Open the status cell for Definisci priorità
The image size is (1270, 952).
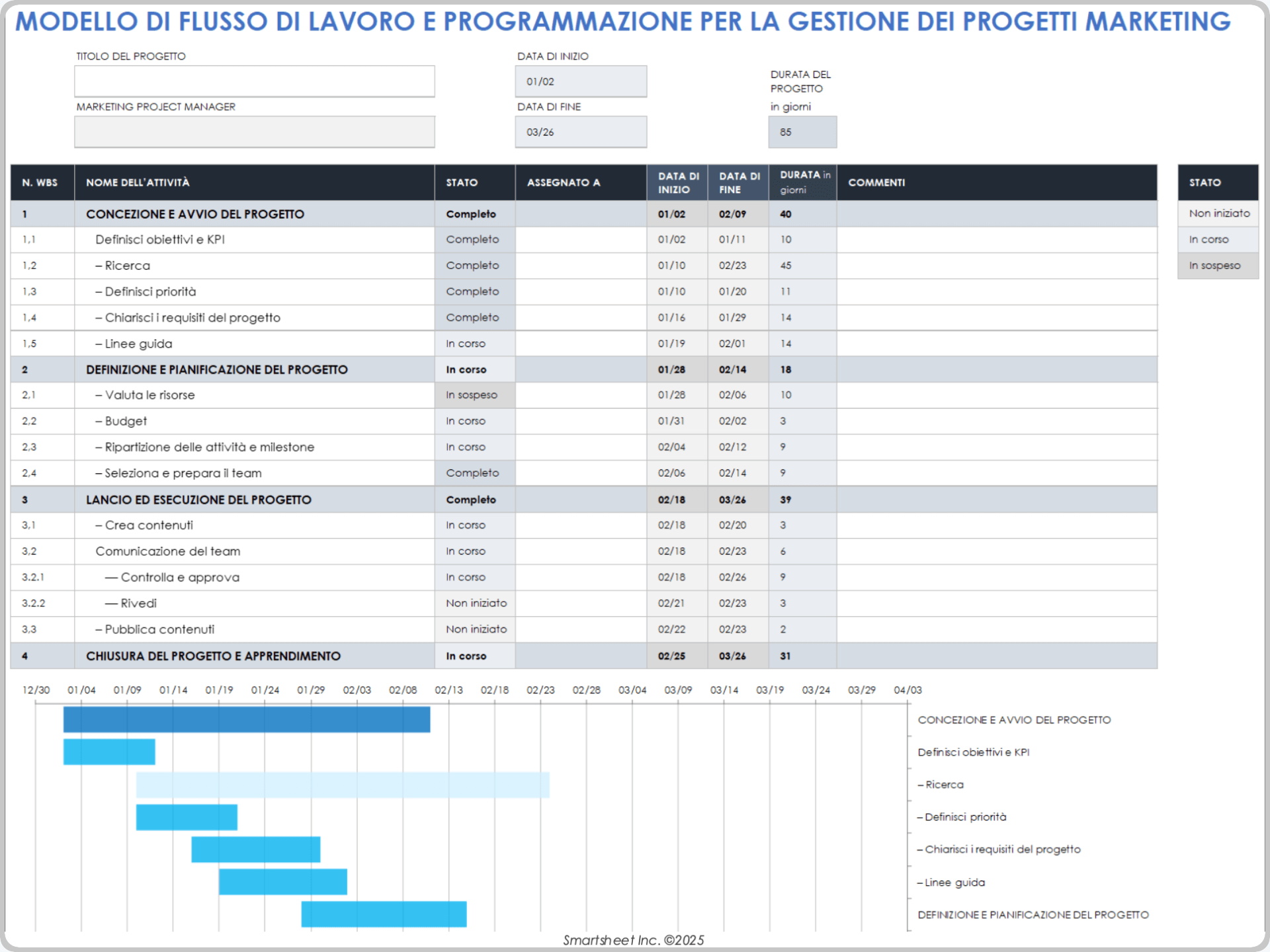pos(475,292)
